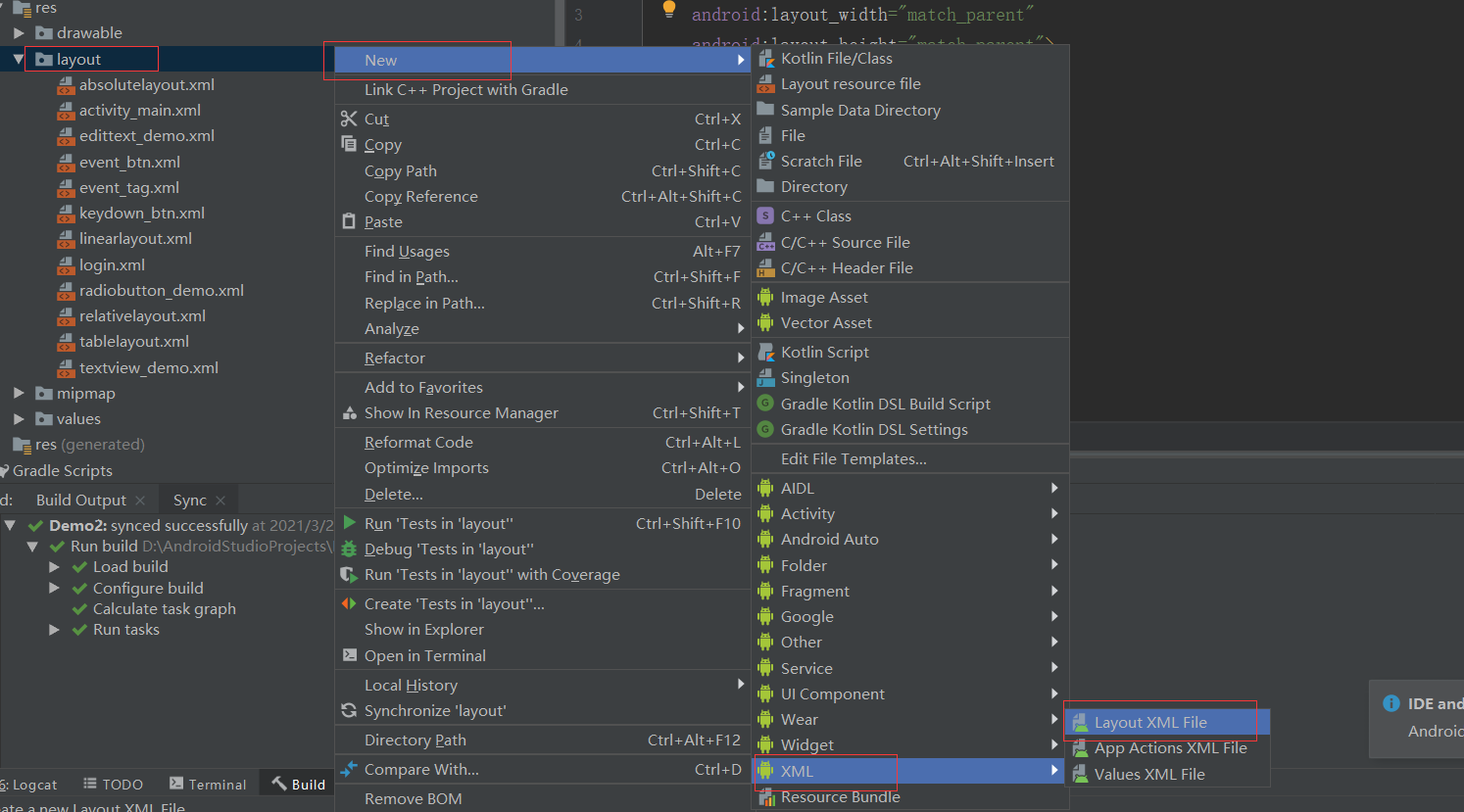Viewport: 1464px width, 812px height.
Task: Select the Singleton template
Action: pyautogui.click(x=908, y=378)
